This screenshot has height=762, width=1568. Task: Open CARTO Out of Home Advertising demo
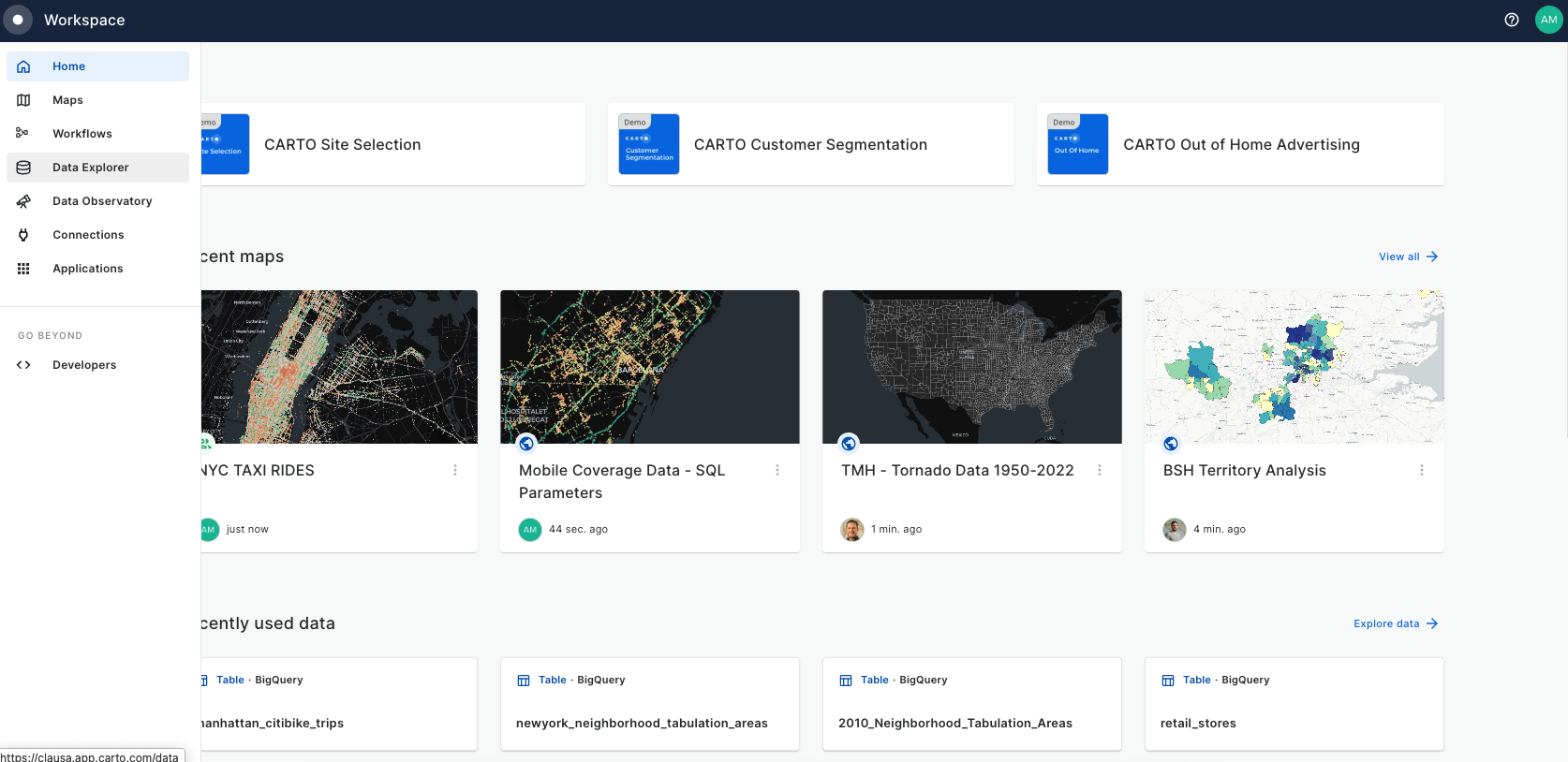[x=1240, y=144]
